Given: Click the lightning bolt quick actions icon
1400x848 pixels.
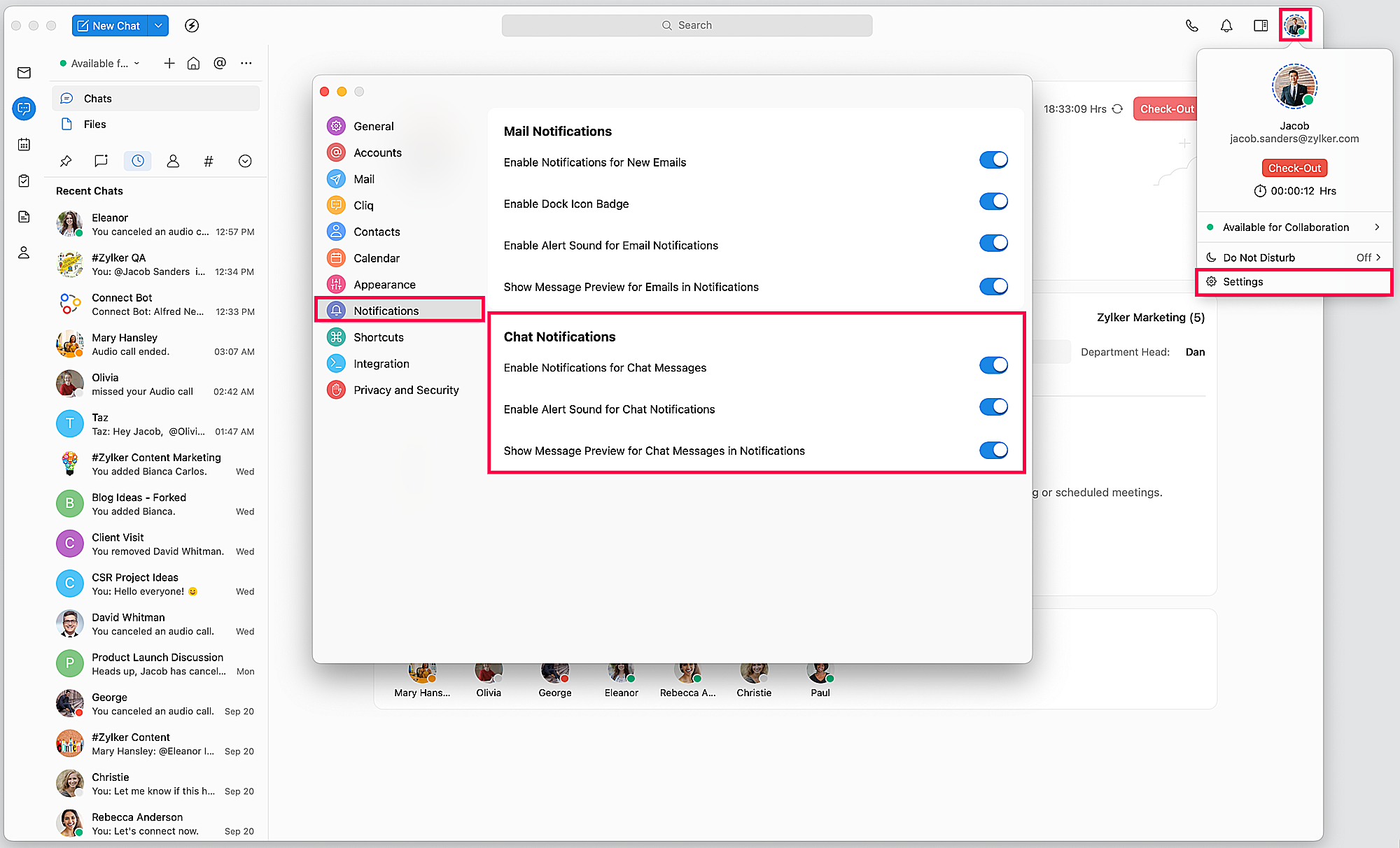Looking at the screenshot, I should coord(192,26).
